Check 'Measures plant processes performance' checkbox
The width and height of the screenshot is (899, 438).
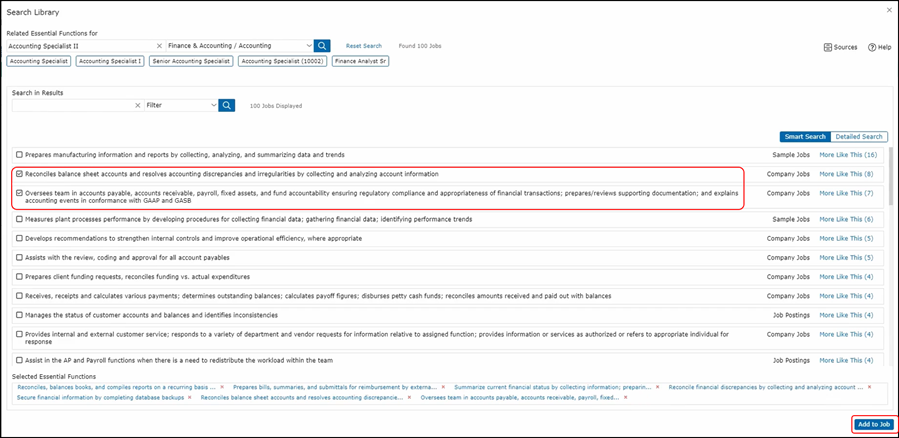tap(19, 219)
